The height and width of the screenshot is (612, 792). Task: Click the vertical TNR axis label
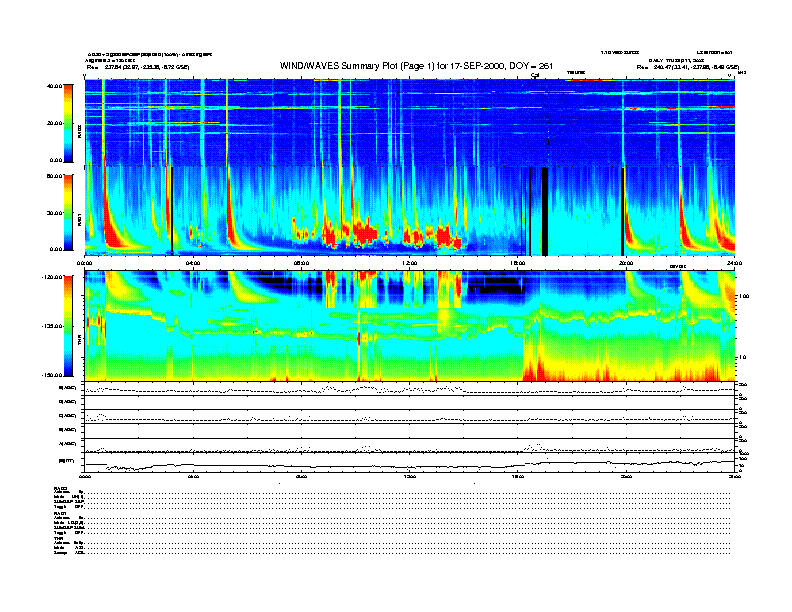(x=79, y=342)
